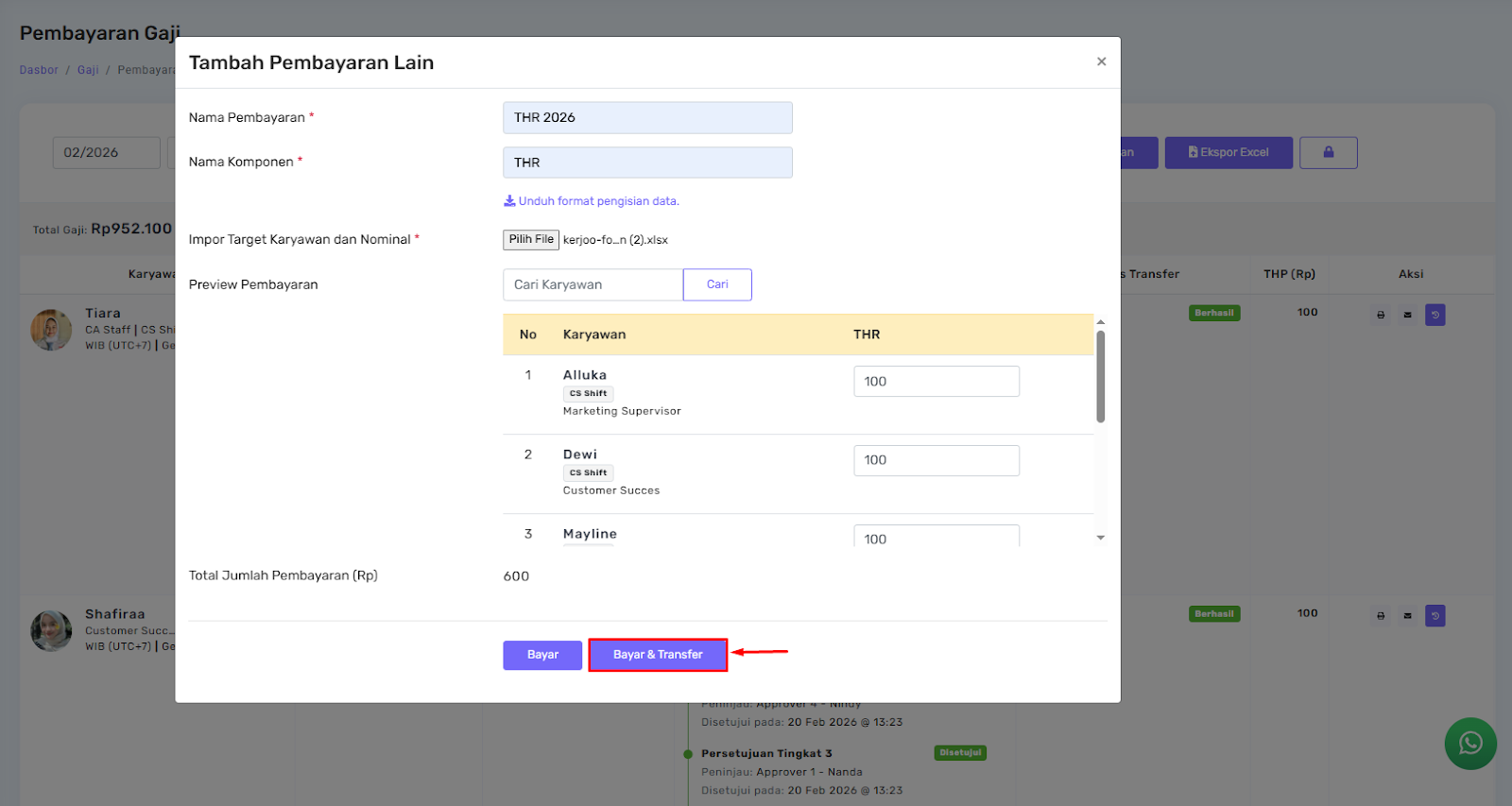Viewport: 1512px width, 806px height.
Task: Click the Cari search button
Action: tap(717, 284)
